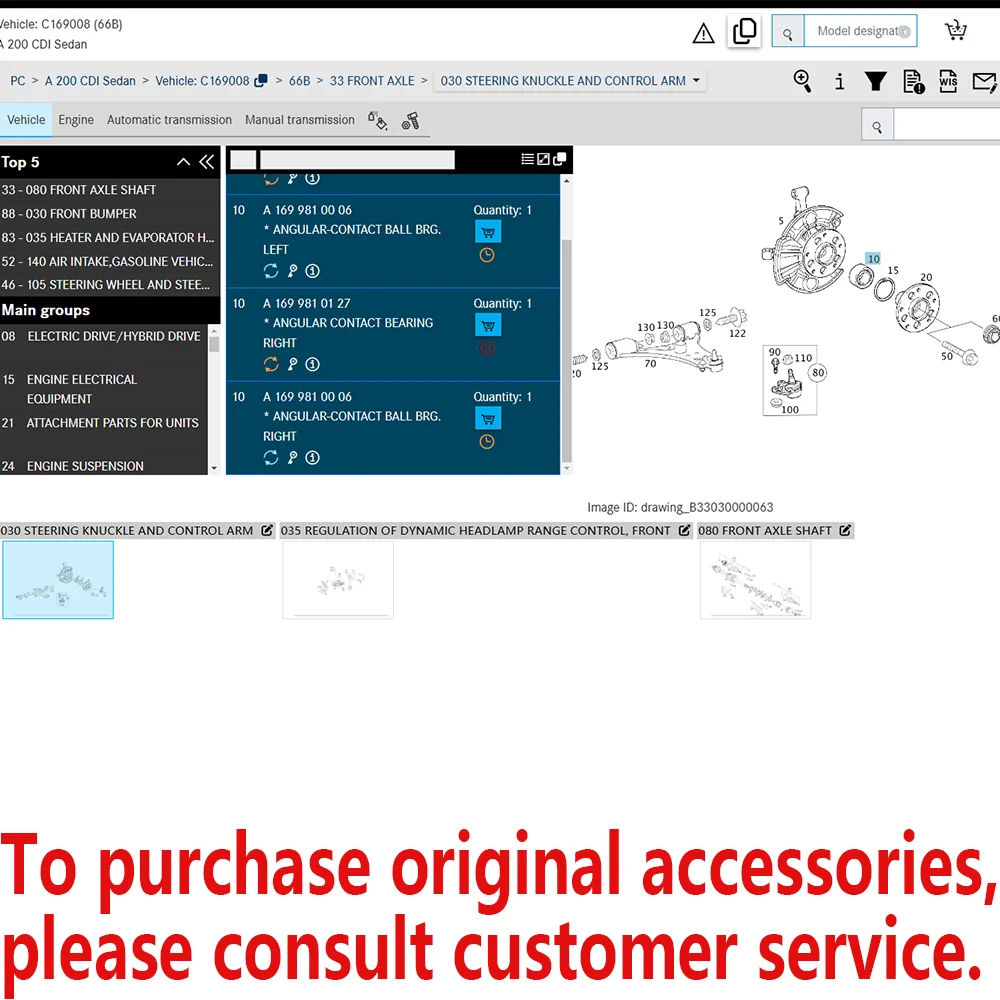Click red unavailable icon for A 169 981 01 27
Image resolution: width=1000 pixels, height=1000 pixels.
click(x=487, y=348)
